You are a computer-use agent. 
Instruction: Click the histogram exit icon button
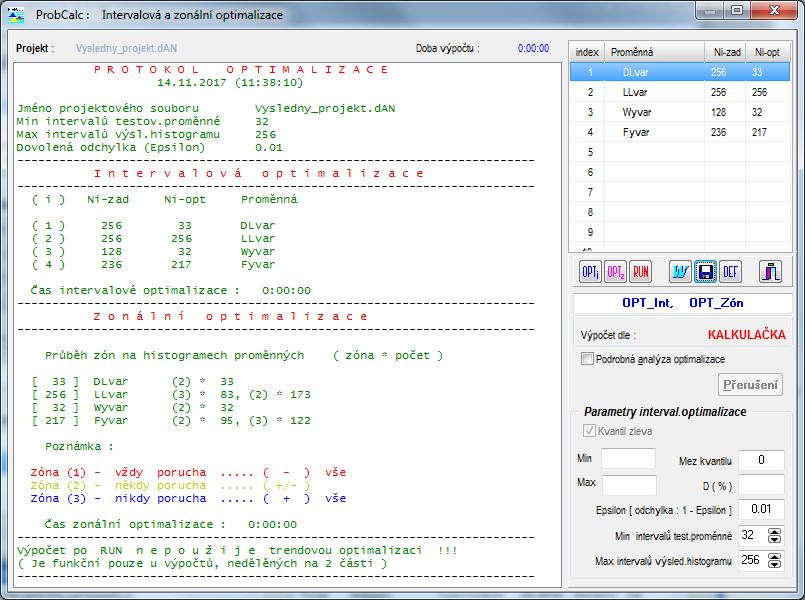coord(770,272)
